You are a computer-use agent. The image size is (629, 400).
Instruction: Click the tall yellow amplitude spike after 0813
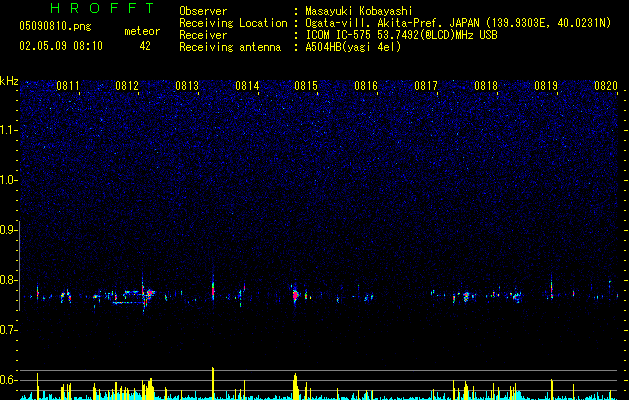[x=213, y=383]
